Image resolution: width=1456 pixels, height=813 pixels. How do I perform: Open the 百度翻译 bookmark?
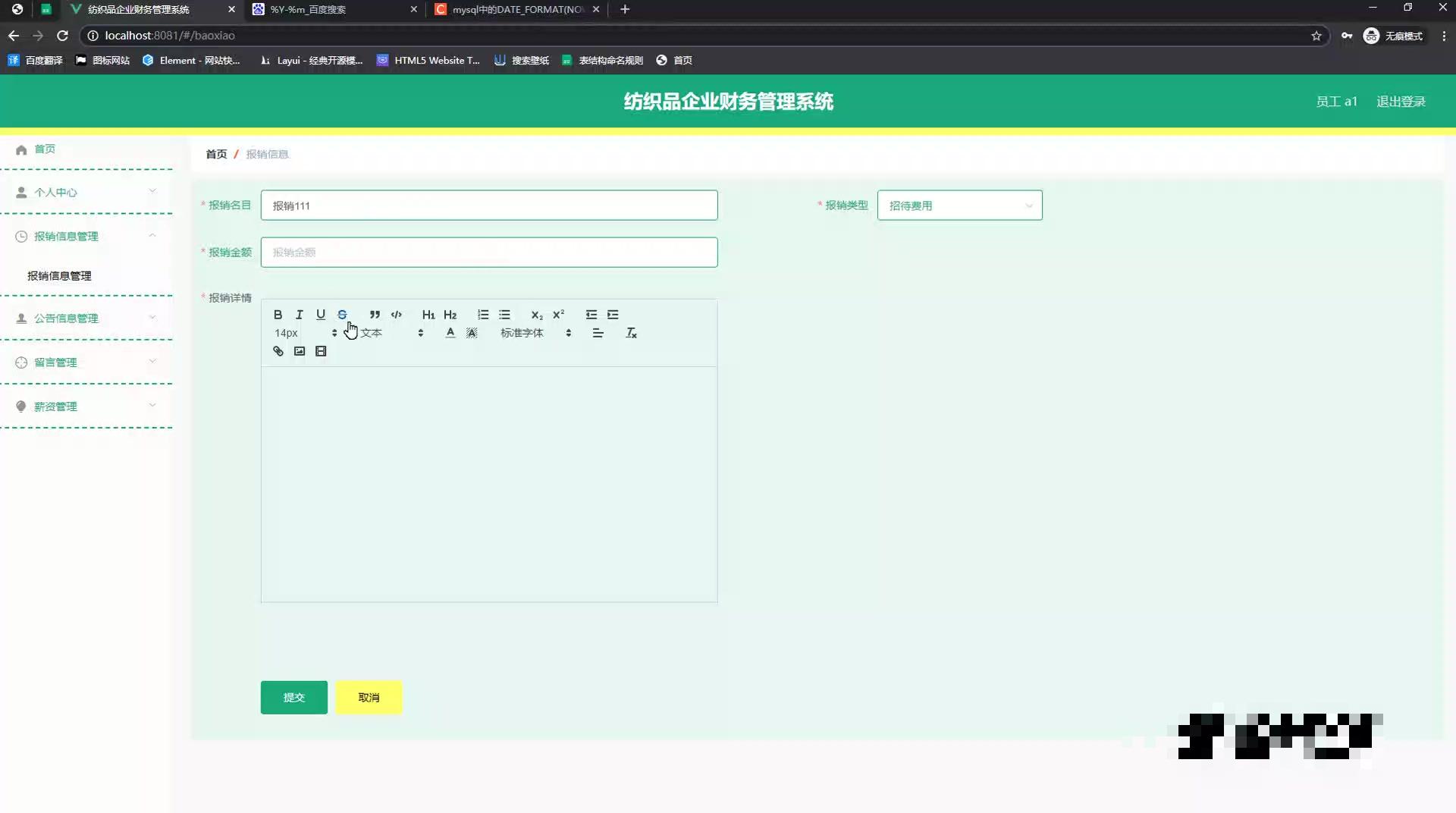[36, 61]
